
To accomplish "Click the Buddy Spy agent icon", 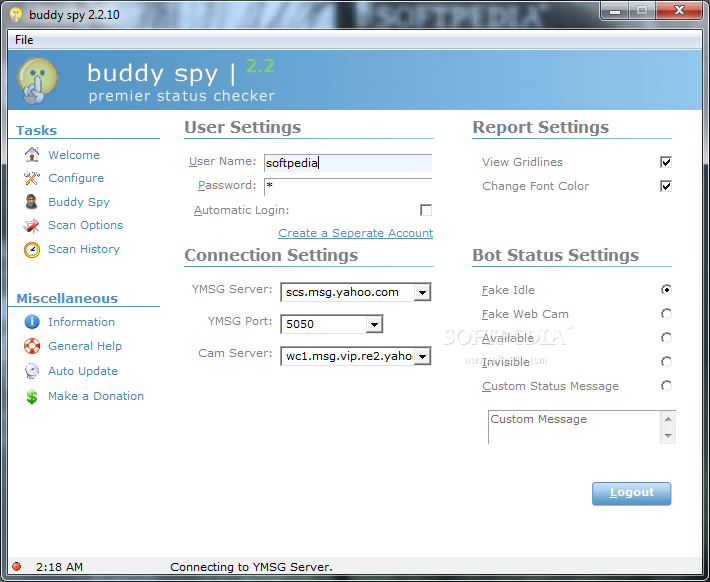I will tap(32, 202).
